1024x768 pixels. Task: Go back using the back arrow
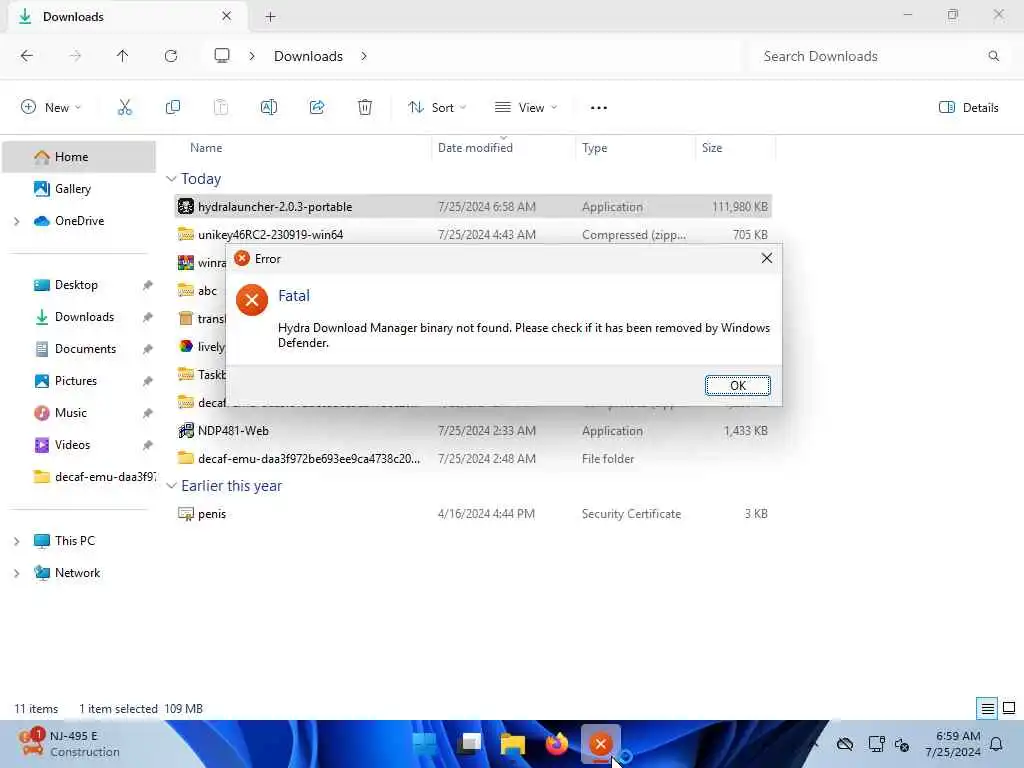[x=27, y=56]
